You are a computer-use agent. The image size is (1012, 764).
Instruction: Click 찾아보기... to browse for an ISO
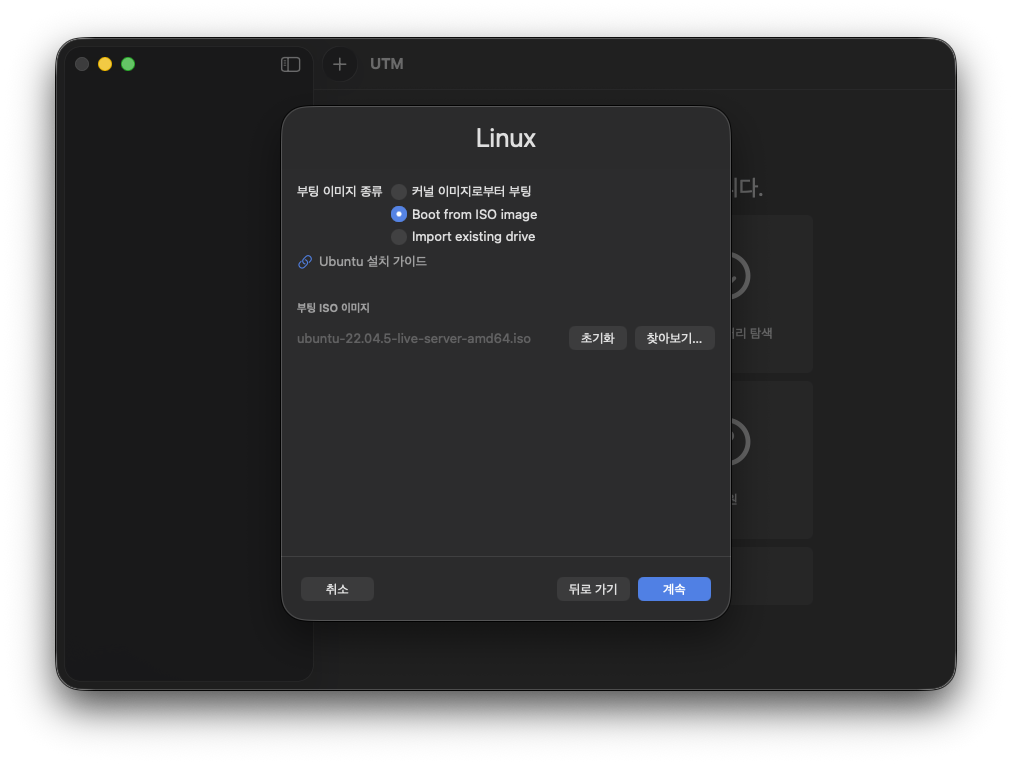point(674,339)
